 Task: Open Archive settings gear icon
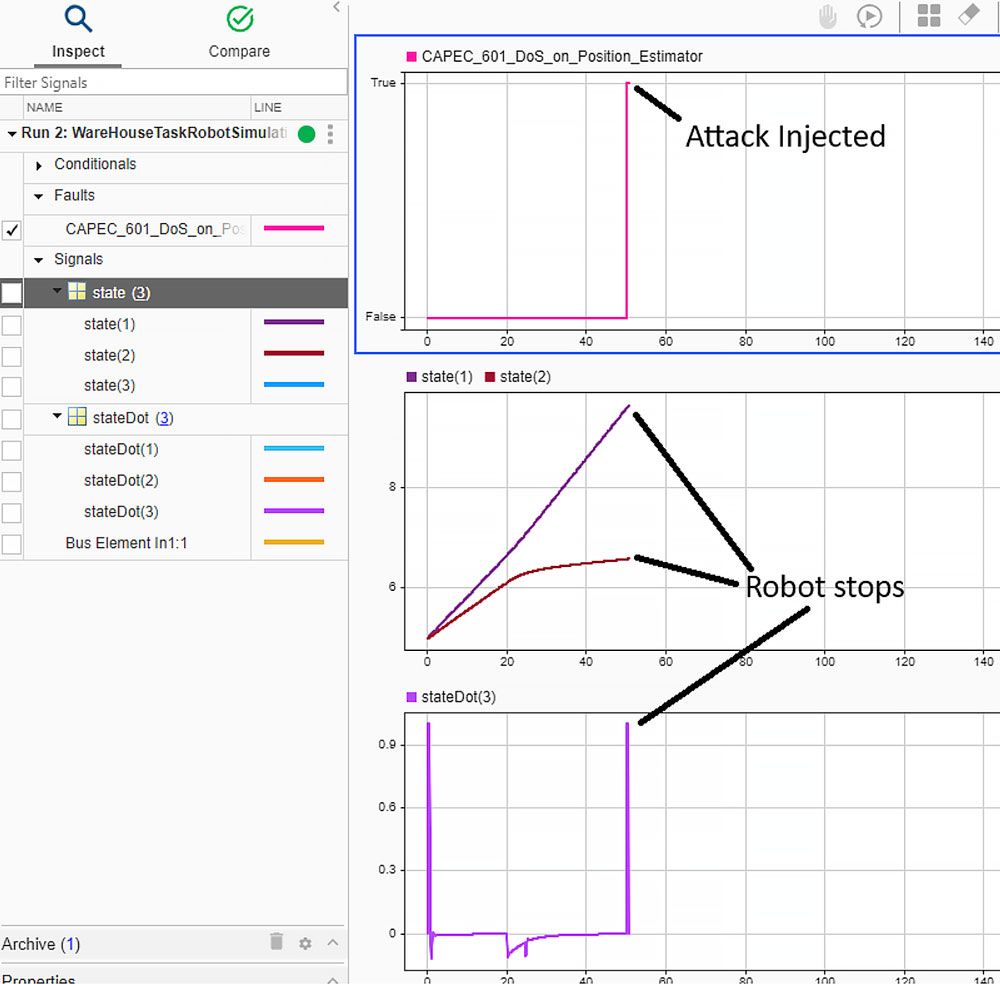pyautogui.click(x=306, y=943)
